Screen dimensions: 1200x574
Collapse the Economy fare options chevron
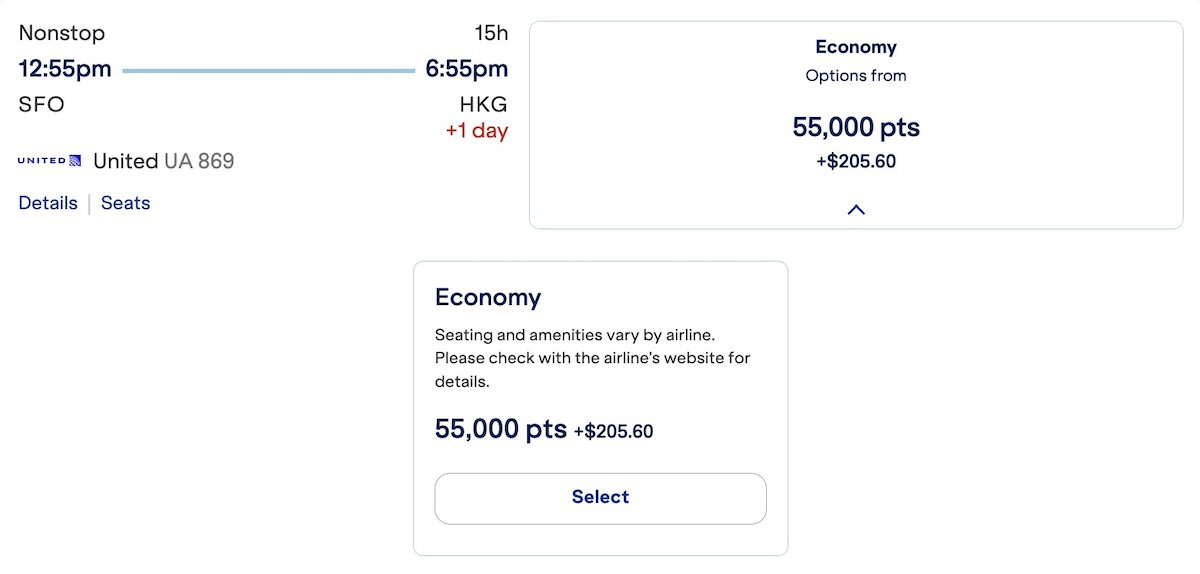click(856, 210)
